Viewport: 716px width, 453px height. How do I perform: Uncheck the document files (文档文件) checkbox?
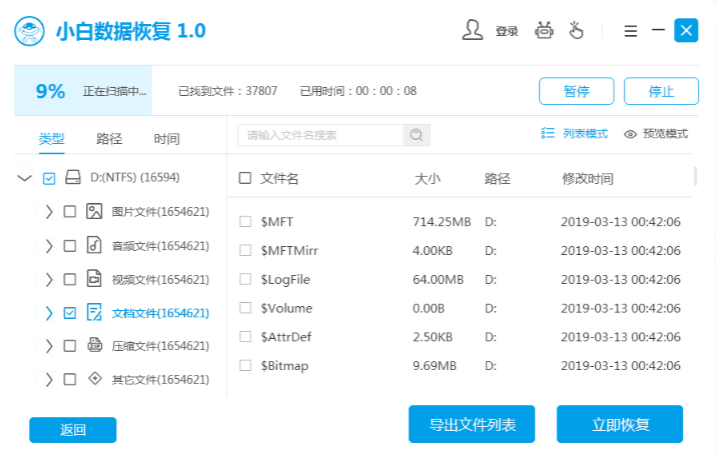69,313
